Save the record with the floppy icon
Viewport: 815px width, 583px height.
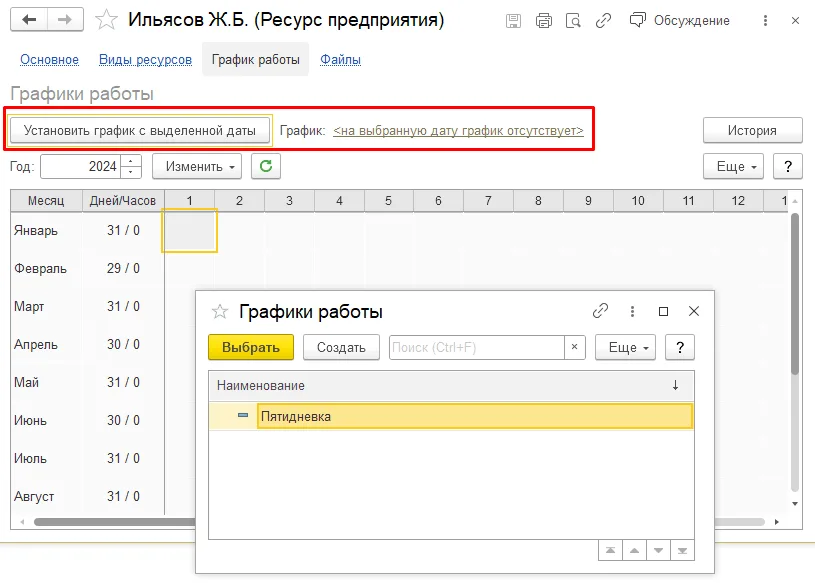(x=514, y=21)
